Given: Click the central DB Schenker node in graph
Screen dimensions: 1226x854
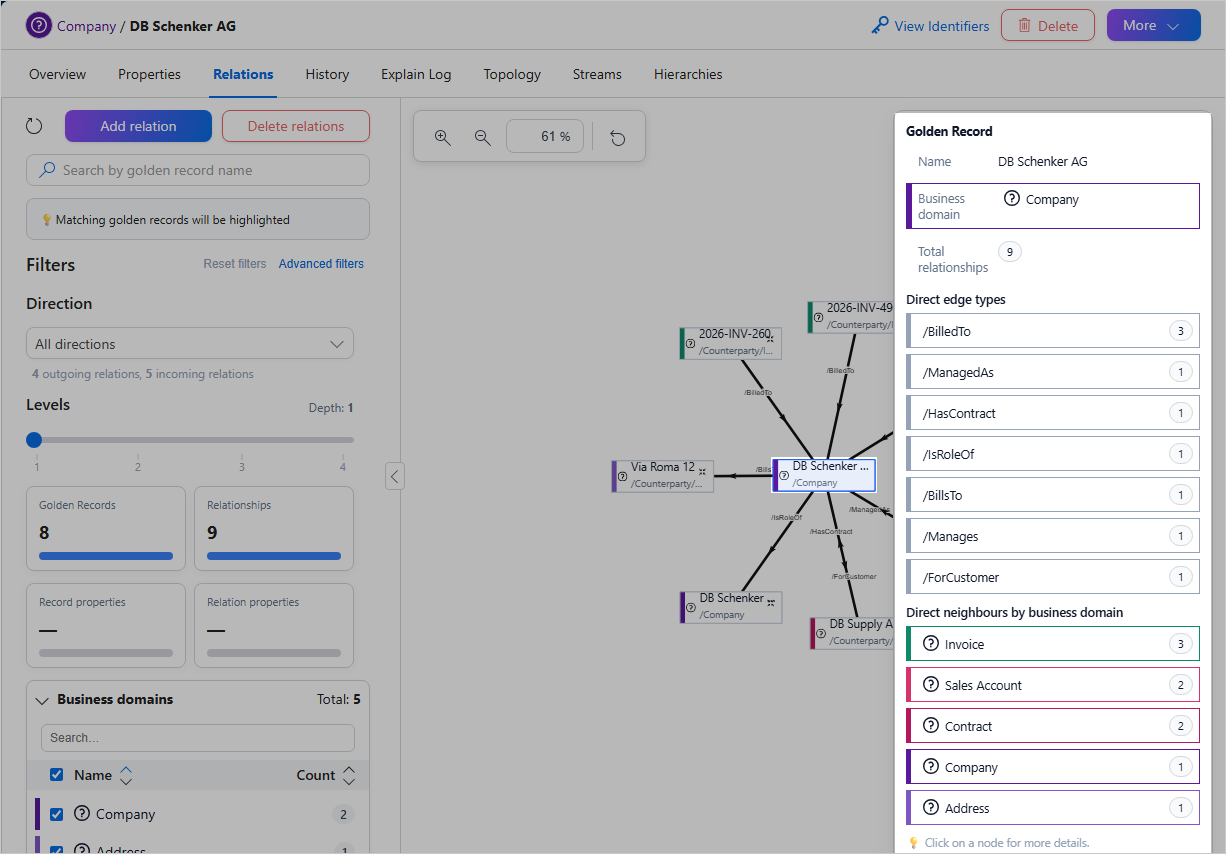Looking at the screenshot, I should pos(824,475).
